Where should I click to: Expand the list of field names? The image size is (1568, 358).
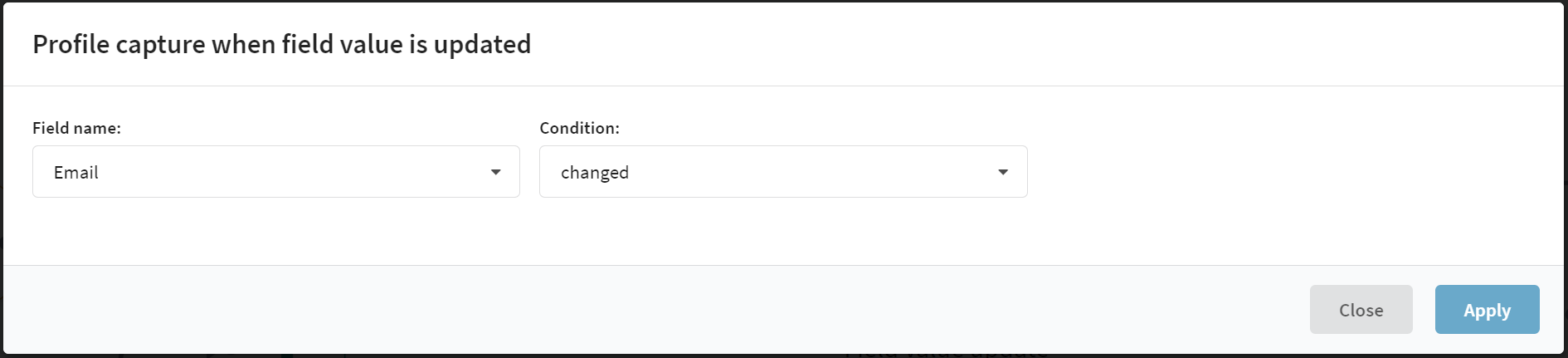tap(276, 172)
